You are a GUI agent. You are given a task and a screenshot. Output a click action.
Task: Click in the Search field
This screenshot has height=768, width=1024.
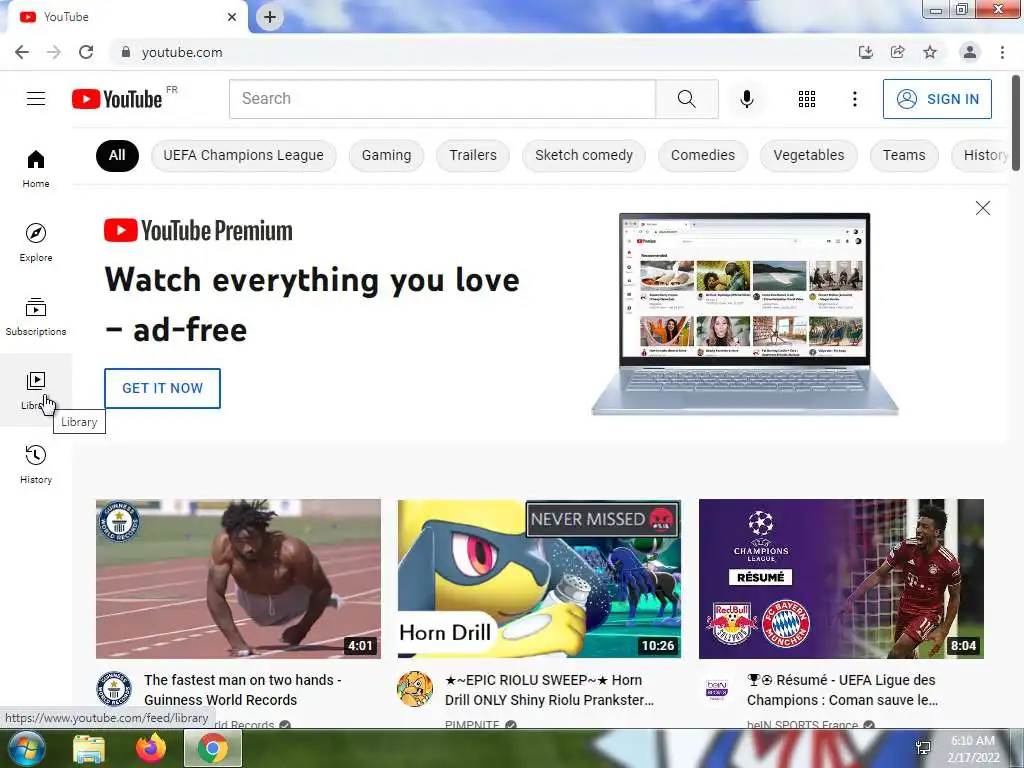[442, 99]
